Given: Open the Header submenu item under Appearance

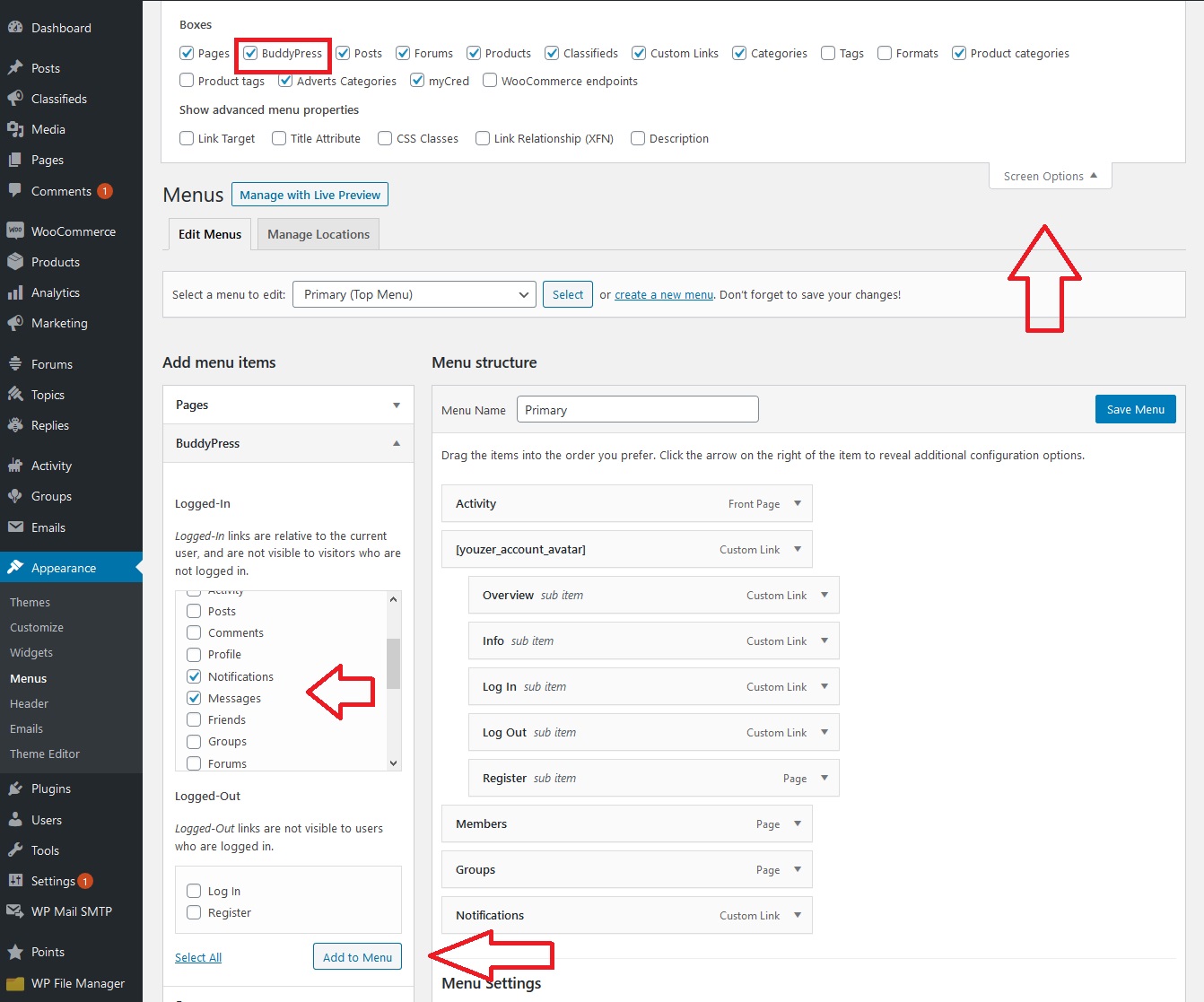Looking at the screenshot, I should click(x=30, y=703).
